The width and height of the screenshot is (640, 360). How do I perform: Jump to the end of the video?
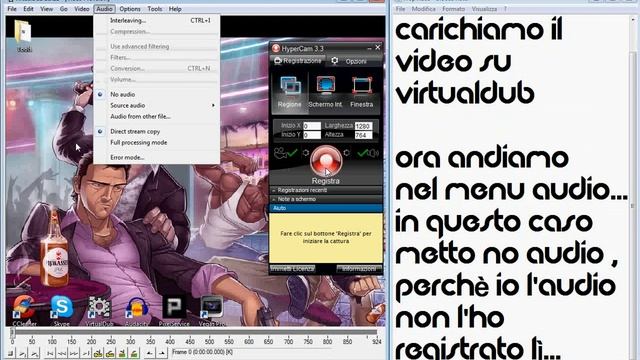(86, 353)
